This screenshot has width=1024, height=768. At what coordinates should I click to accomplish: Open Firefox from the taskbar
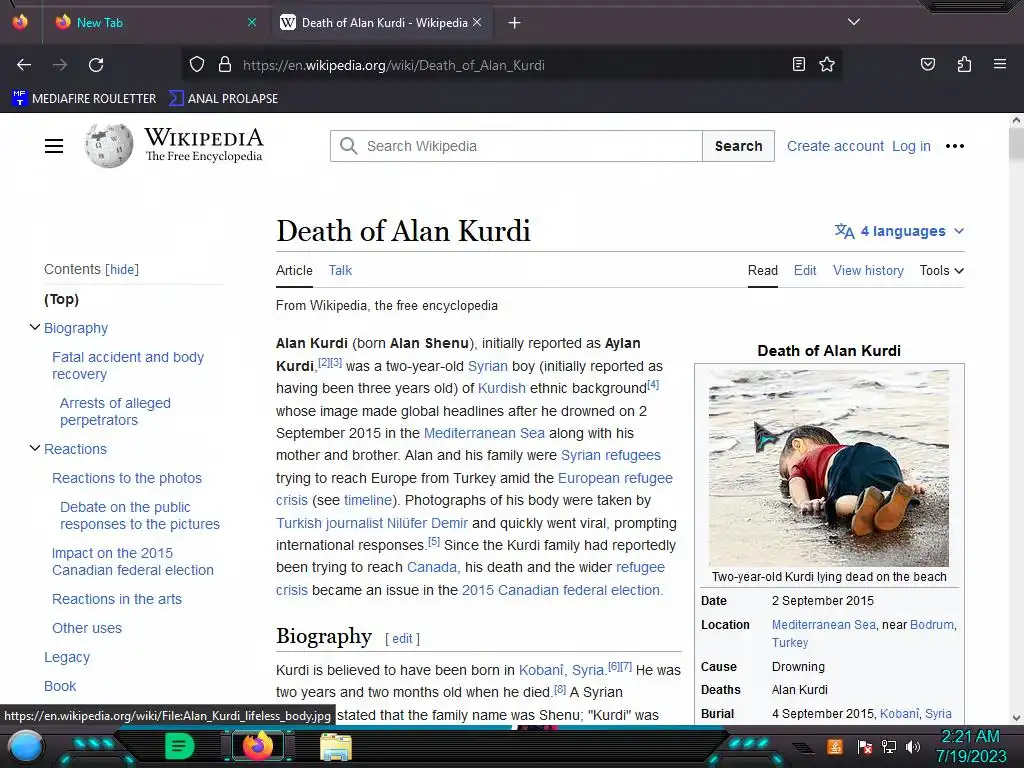[257, 746]
